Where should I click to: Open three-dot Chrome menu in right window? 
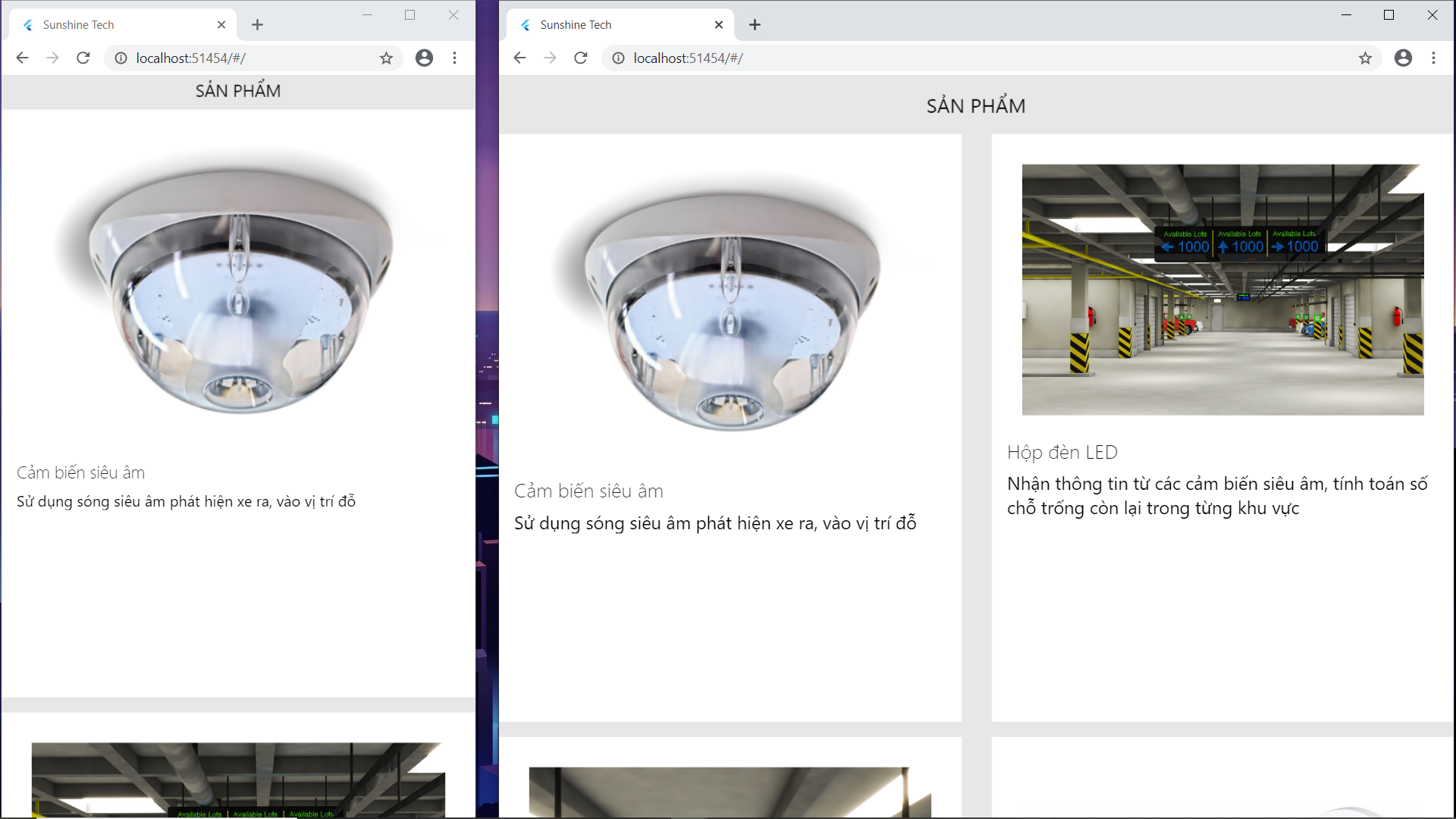1433,58
